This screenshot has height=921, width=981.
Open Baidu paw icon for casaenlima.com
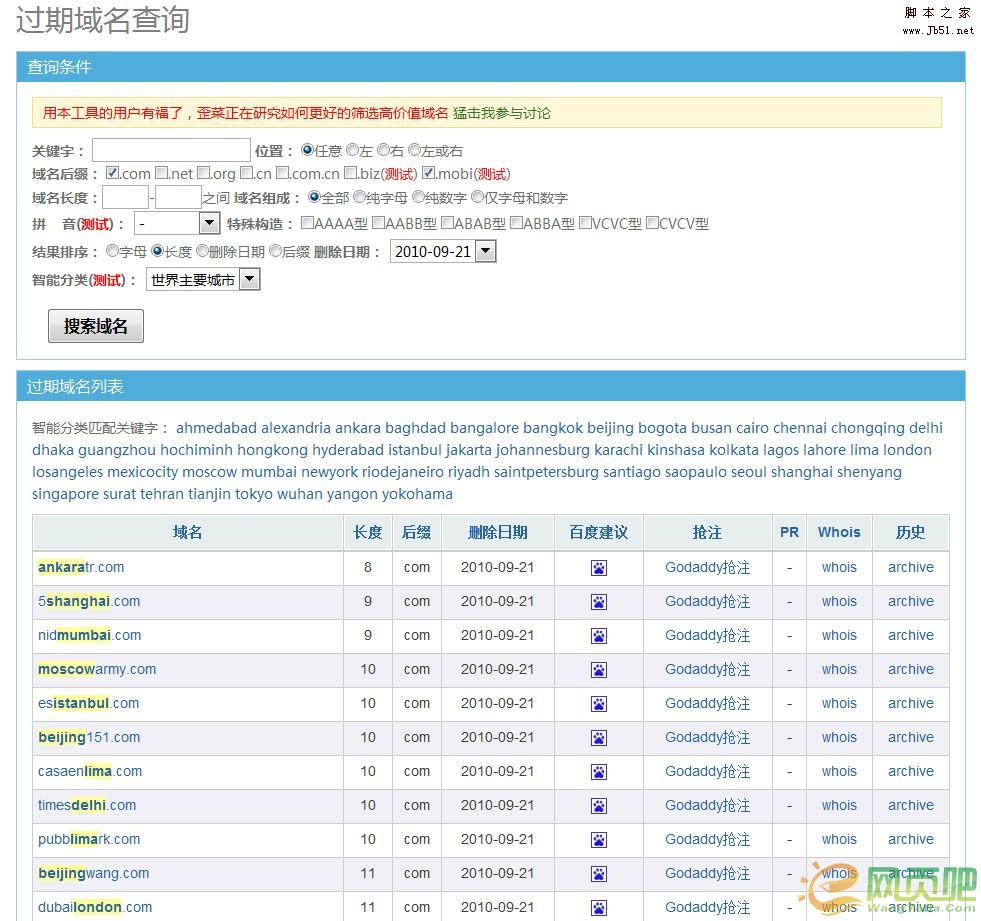pos(598,772)
